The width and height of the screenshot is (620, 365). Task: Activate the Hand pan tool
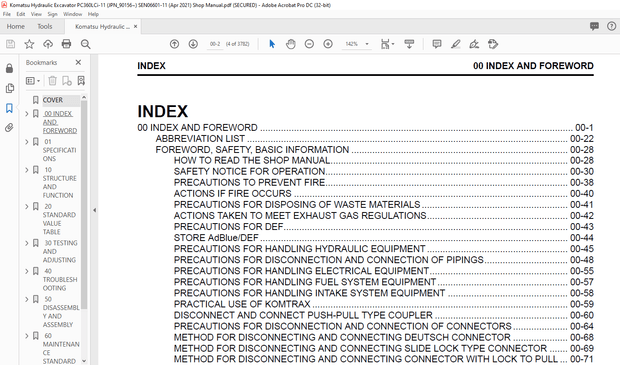click(x=291, y=44)
